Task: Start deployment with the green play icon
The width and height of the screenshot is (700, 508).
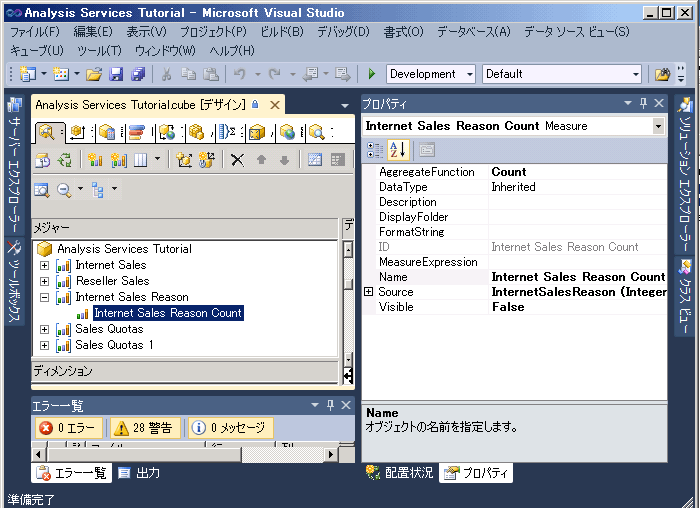Action: (371, 74)
